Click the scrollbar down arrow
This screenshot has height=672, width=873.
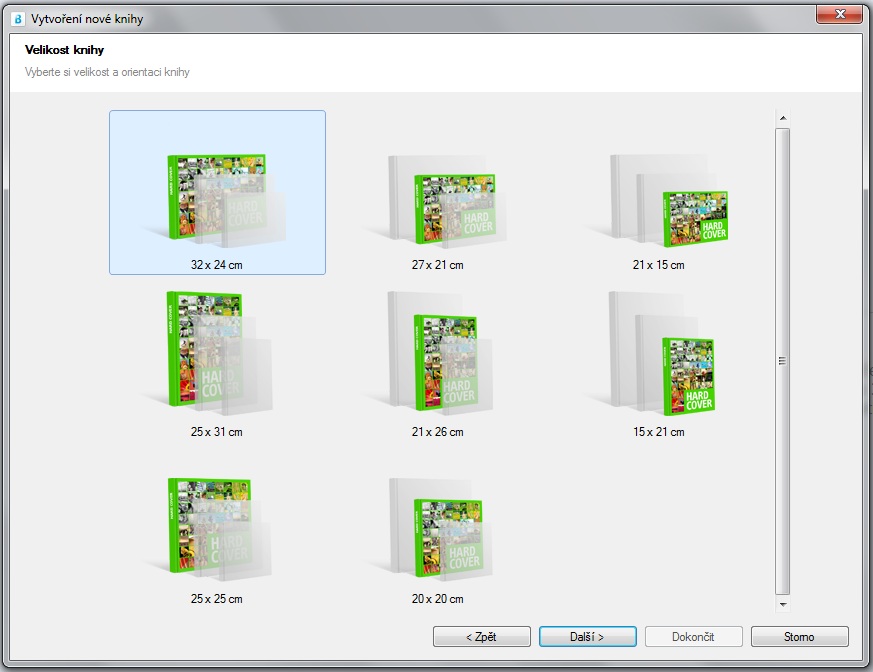pos(783,605)
